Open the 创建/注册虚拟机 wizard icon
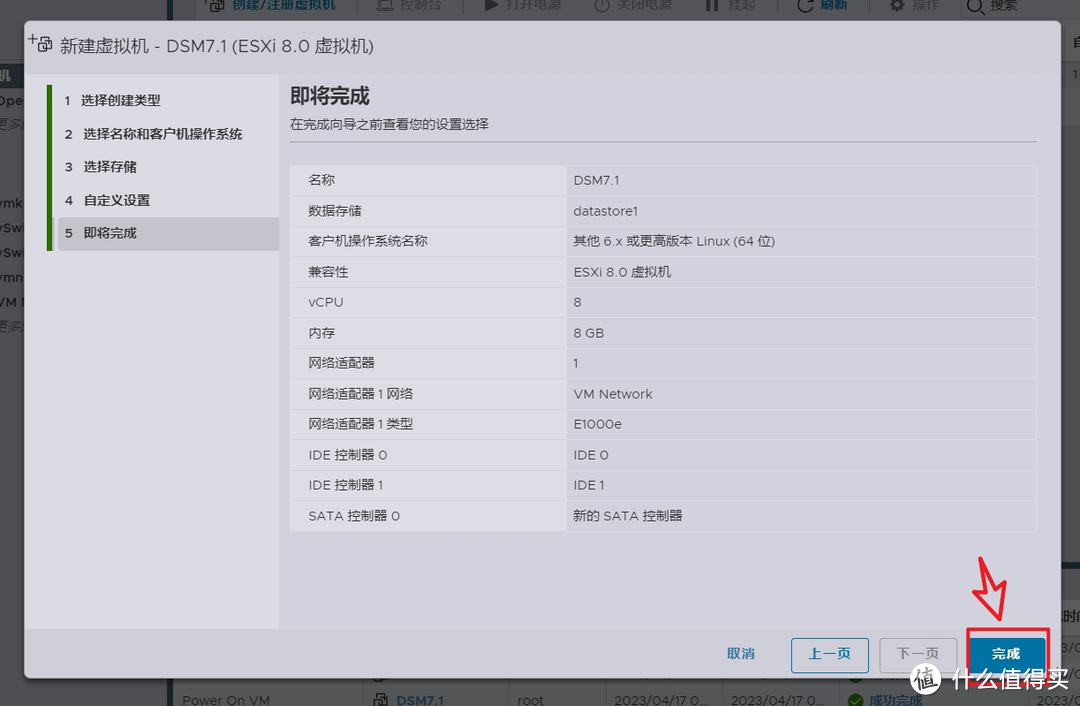 click(x=214, y=5)
